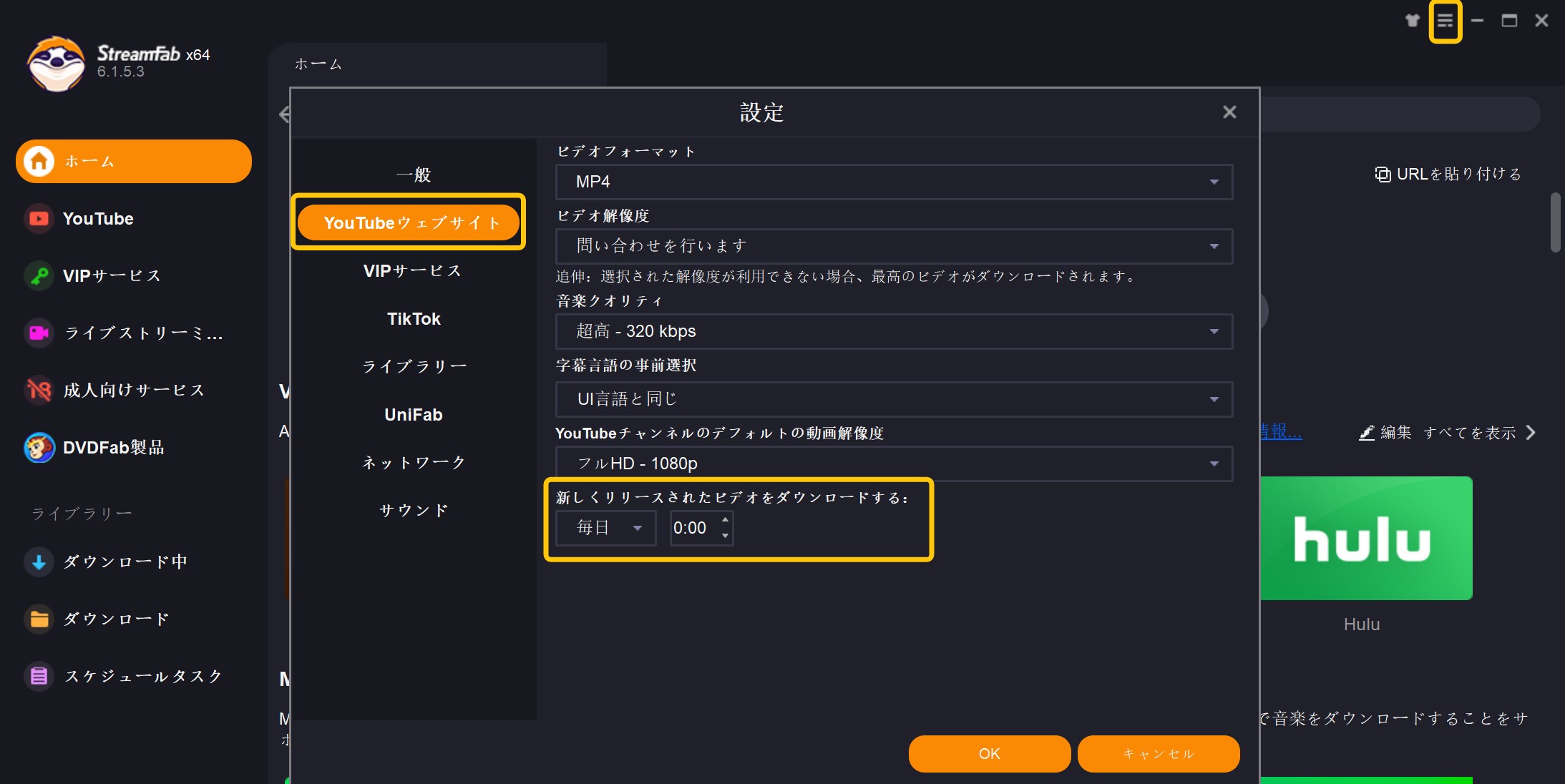Click the downloads folder icon
Image resolution: width=1565 pixels, height=784 pixels.
point(39,619)
